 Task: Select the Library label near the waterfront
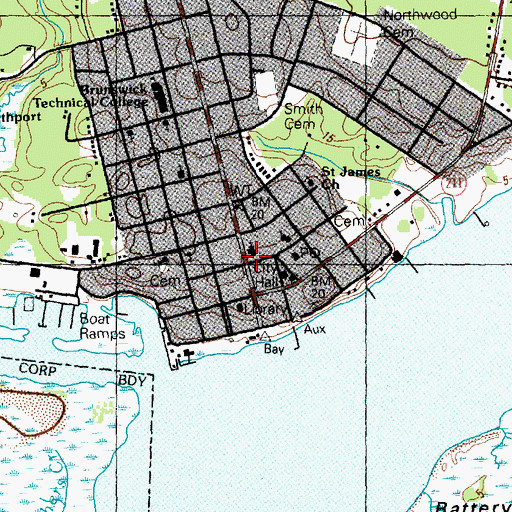pyautogui.click(x=265, y=309)
